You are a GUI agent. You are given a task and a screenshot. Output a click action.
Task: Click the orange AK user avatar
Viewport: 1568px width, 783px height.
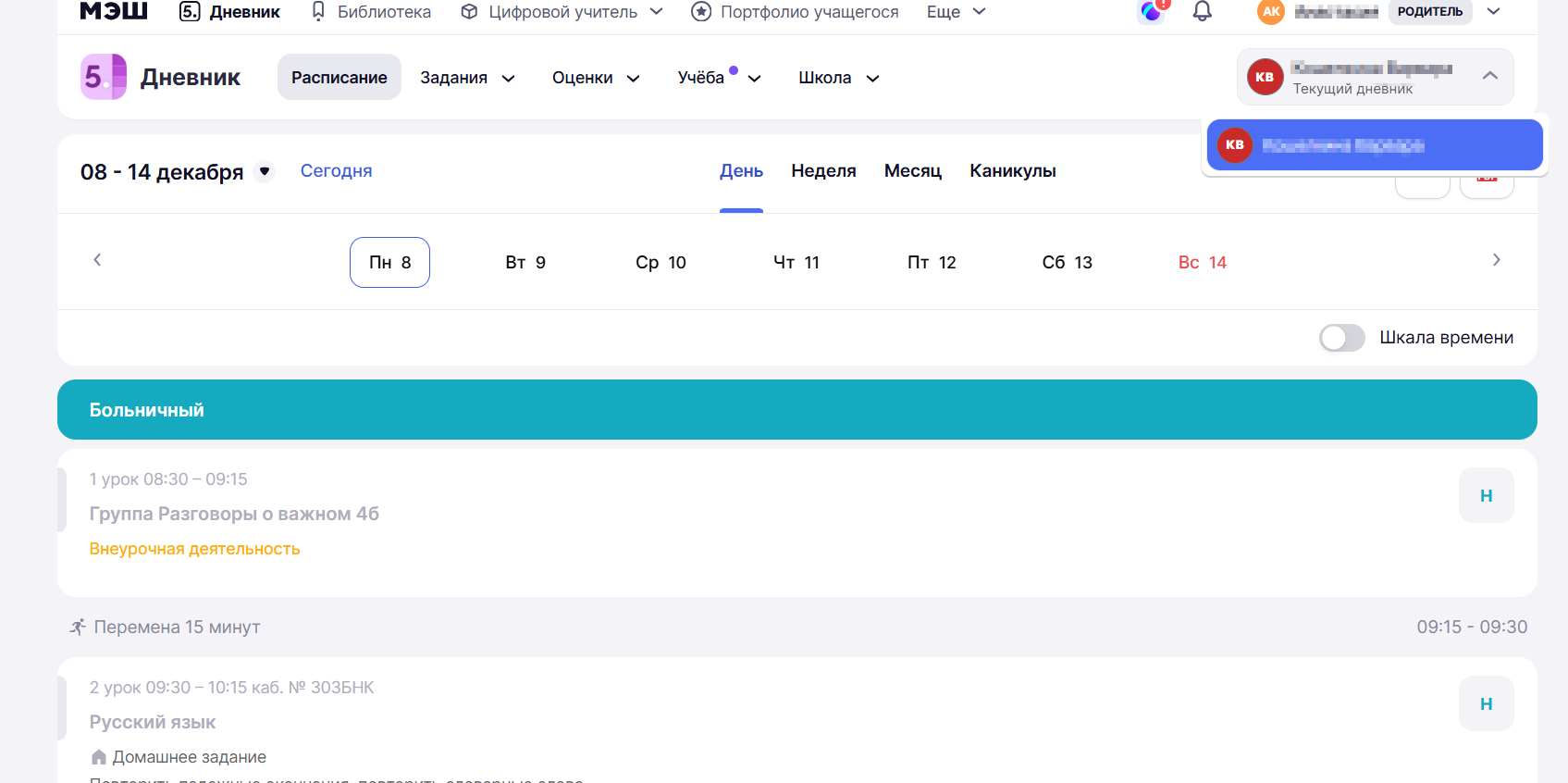(1271, 12)
